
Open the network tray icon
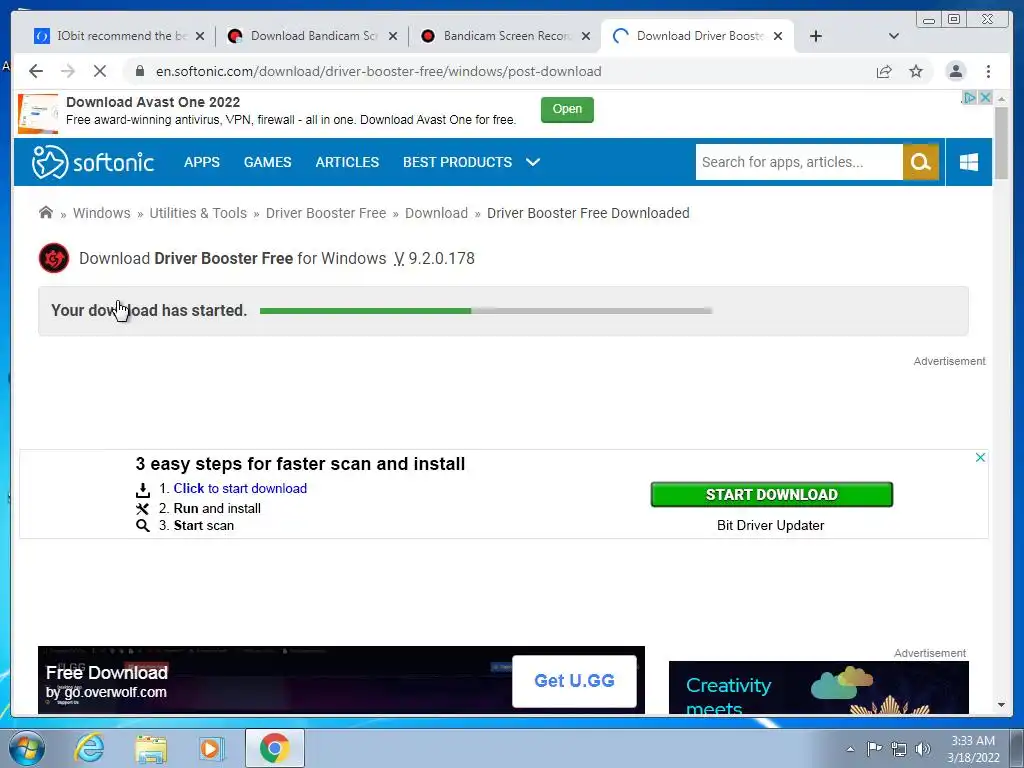point(899,749)
